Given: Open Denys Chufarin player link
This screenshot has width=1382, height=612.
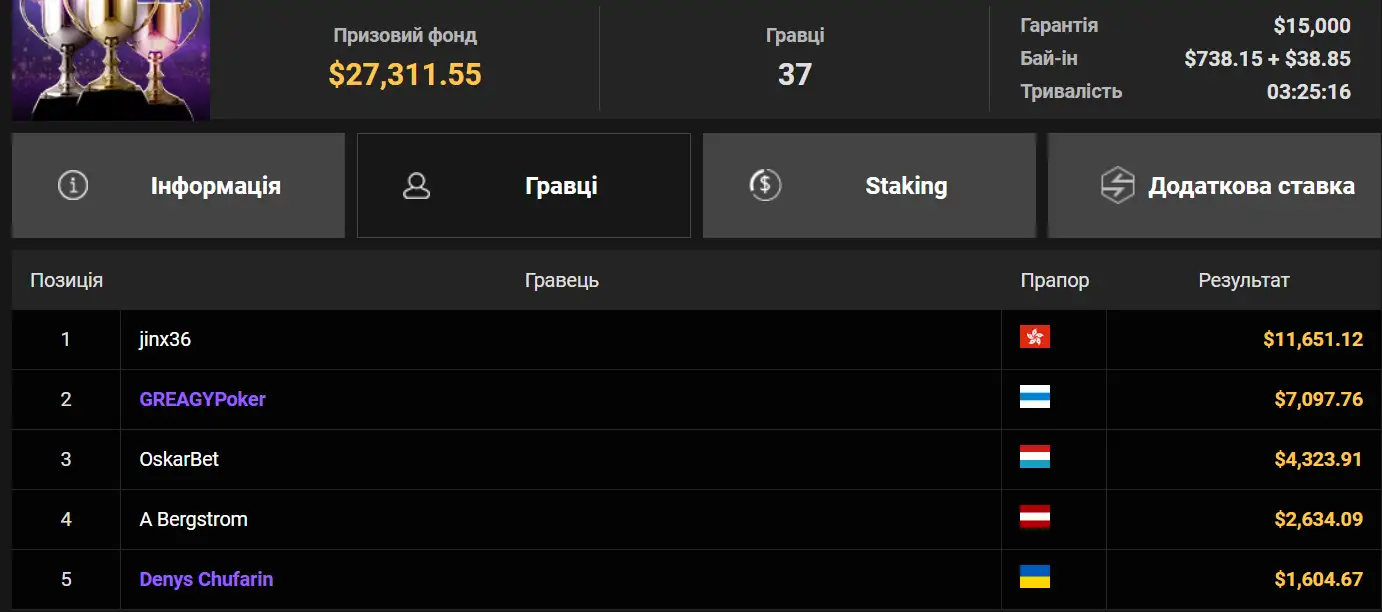Looking at the screenshot, I should tap(206, 580).
